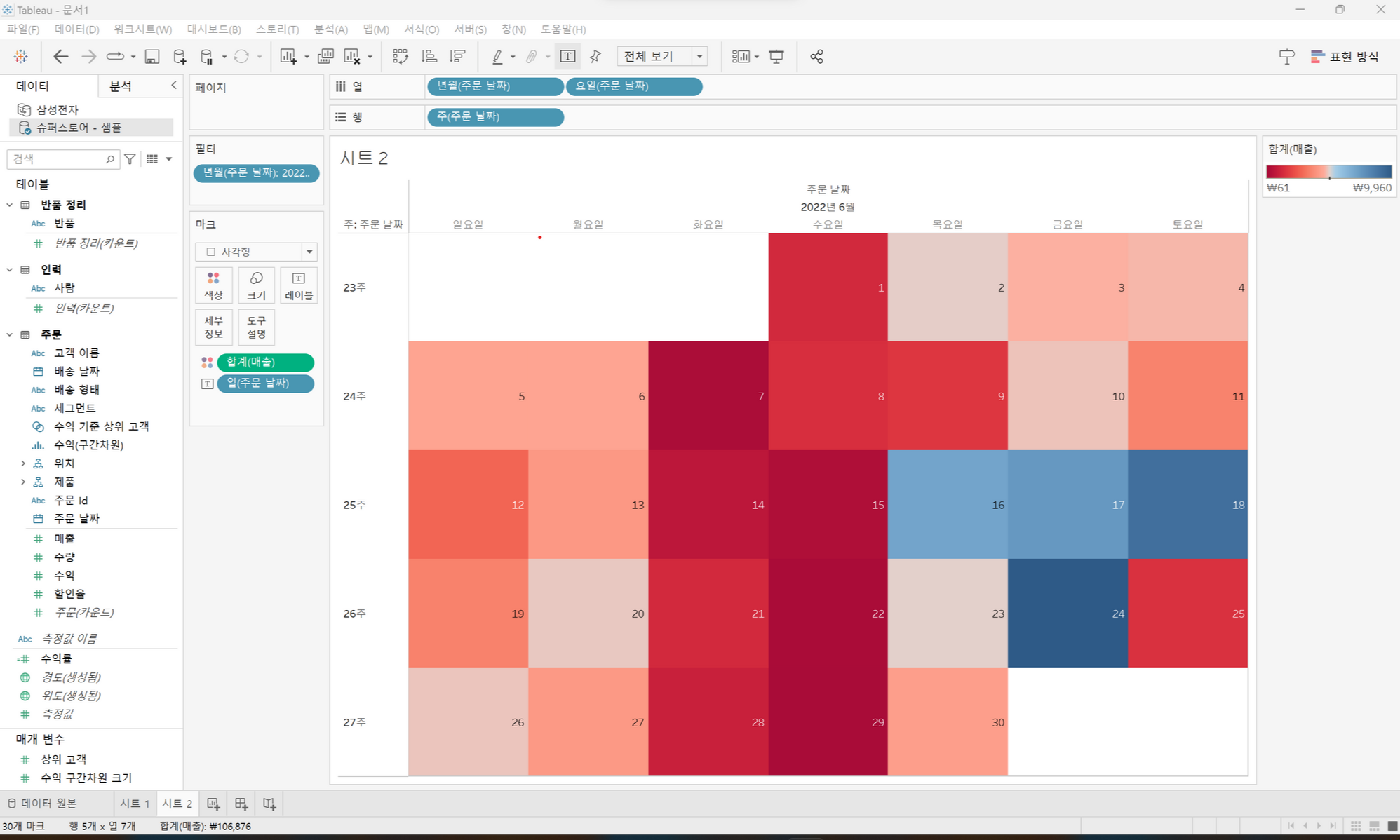Open the 워크시트 menu
The height and width of the screenshot is (840, 1400).
[x=142, y=29]
